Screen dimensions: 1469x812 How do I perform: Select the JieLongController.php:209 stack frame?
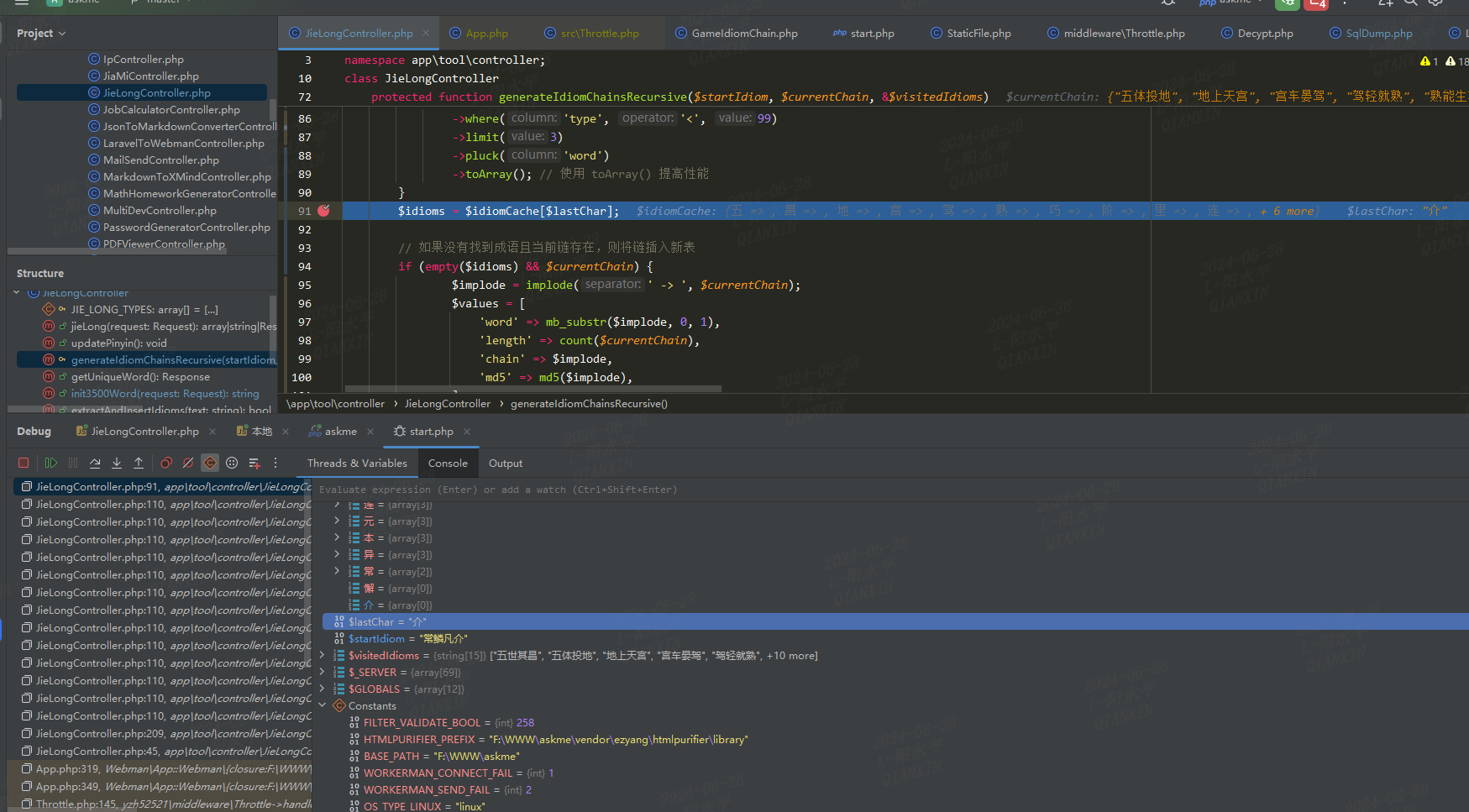(163, 734)
